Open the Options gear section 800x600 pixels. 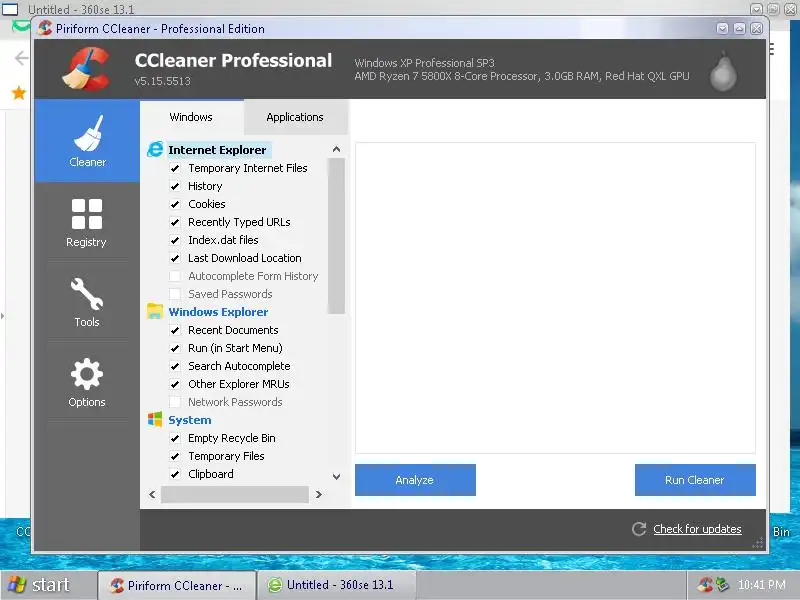[x=87, y=374]
